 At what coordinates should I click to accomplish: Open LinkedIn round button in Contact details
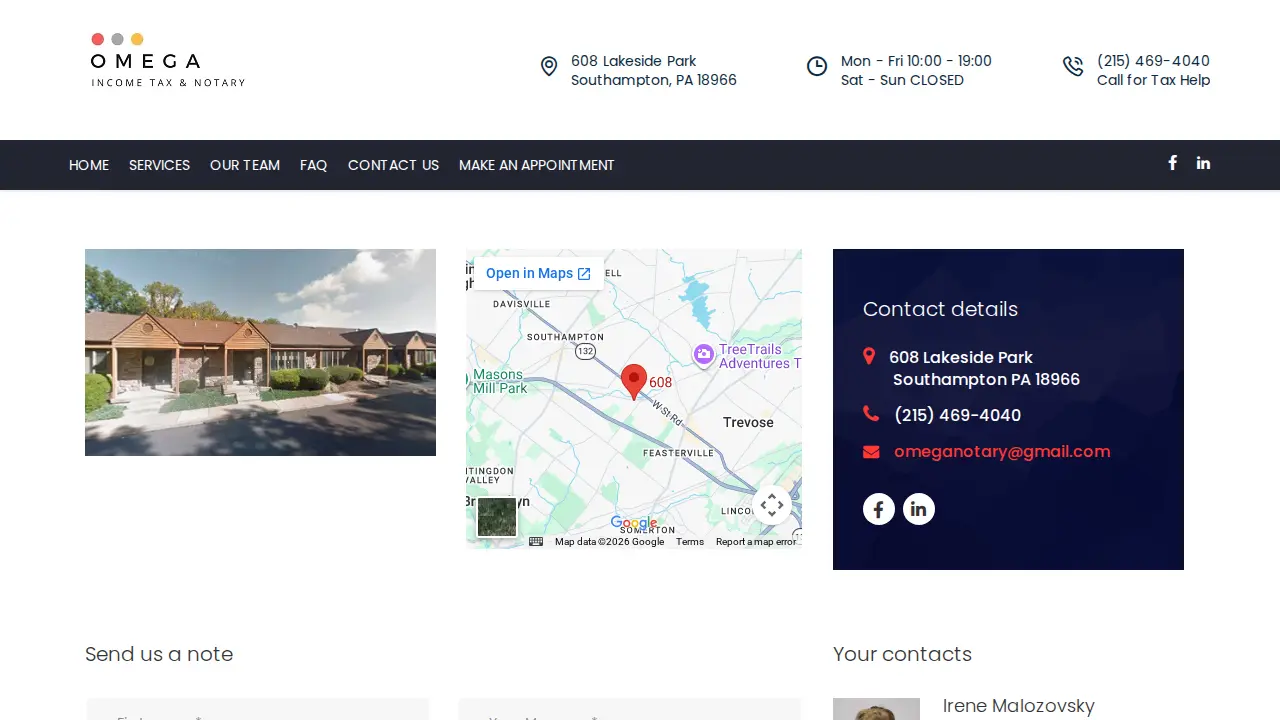pyautogui.click(x=919, y=509)
